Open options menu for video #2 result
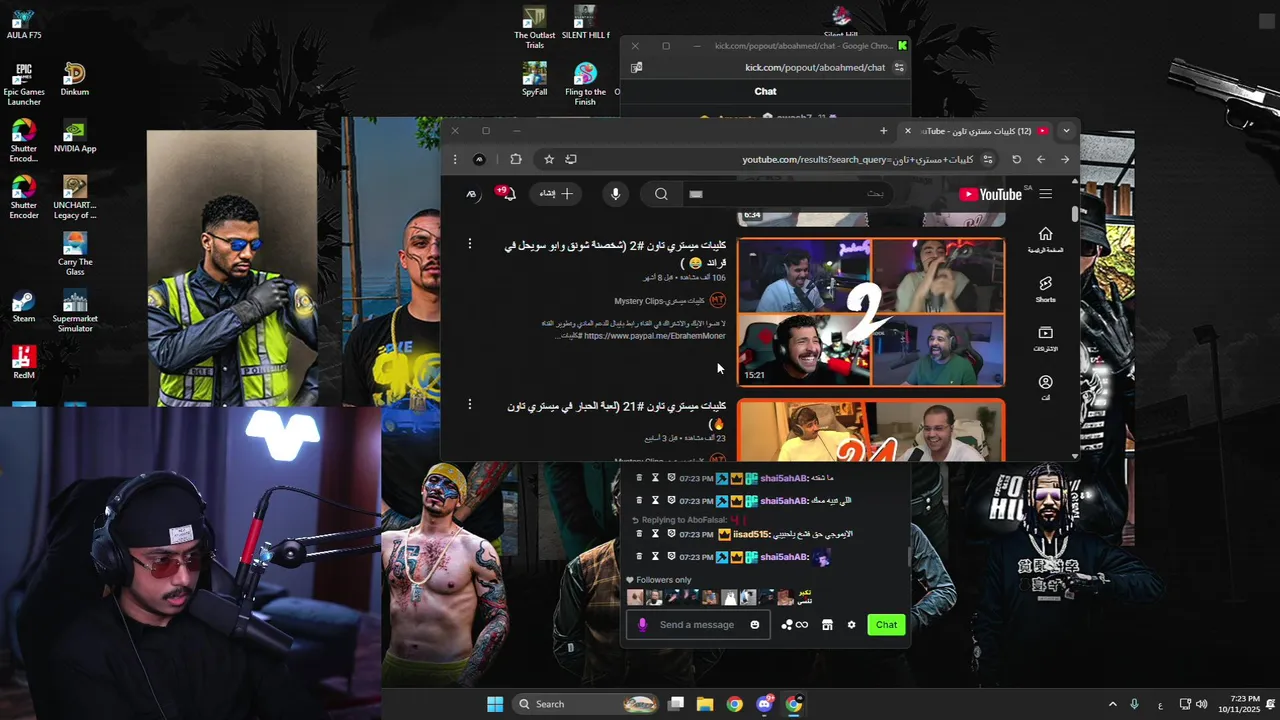 coord(470,243)
